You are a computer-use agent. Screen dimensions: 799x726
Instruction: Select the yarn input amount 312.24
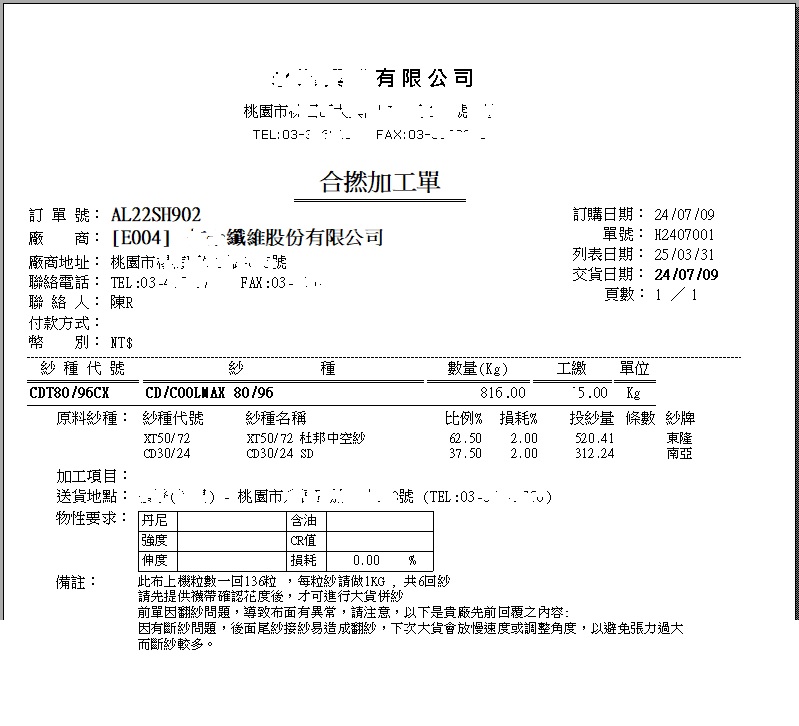(595, 453)
